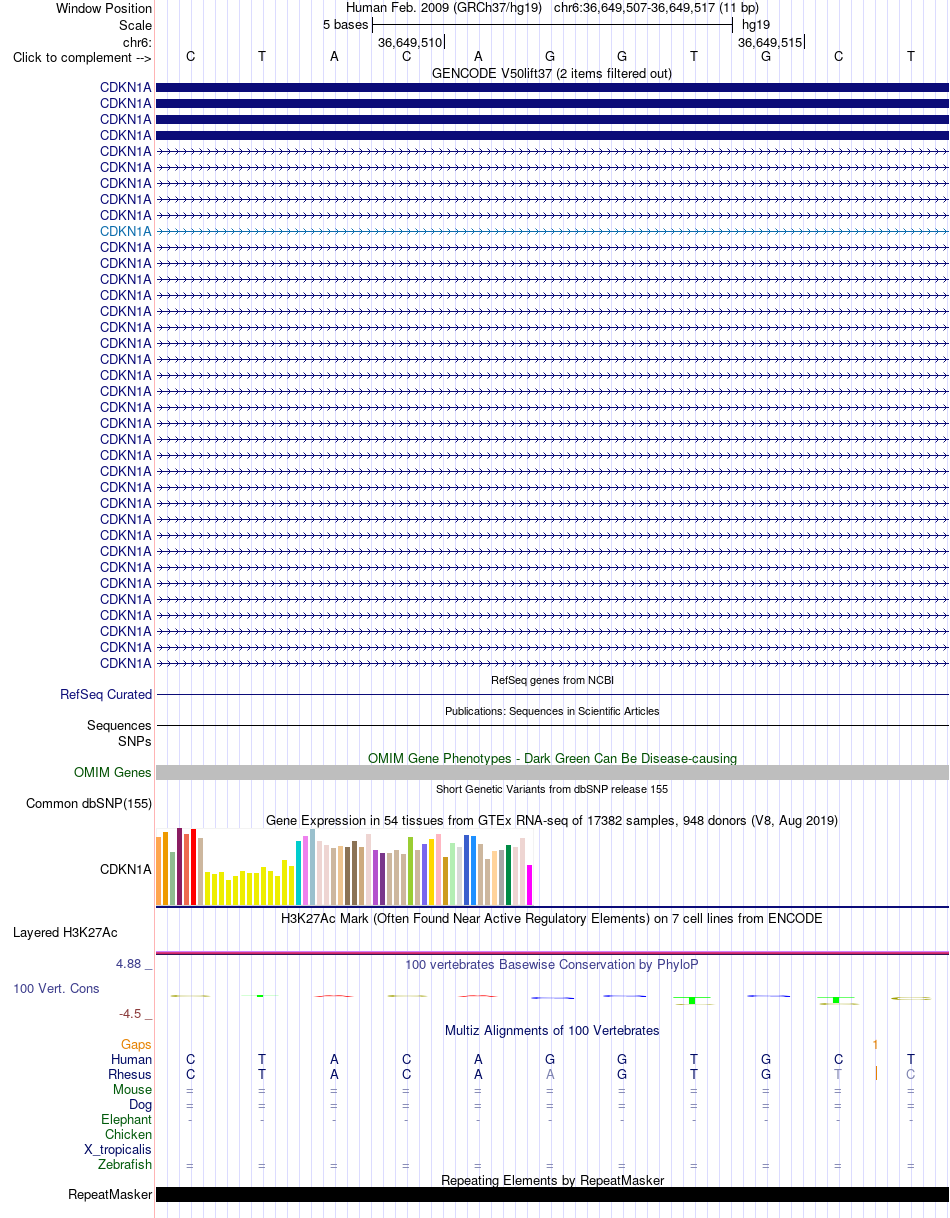950x1218 pixels.
Task: Click the H3K27Ac Mark track title
Action: click(552, 918)
